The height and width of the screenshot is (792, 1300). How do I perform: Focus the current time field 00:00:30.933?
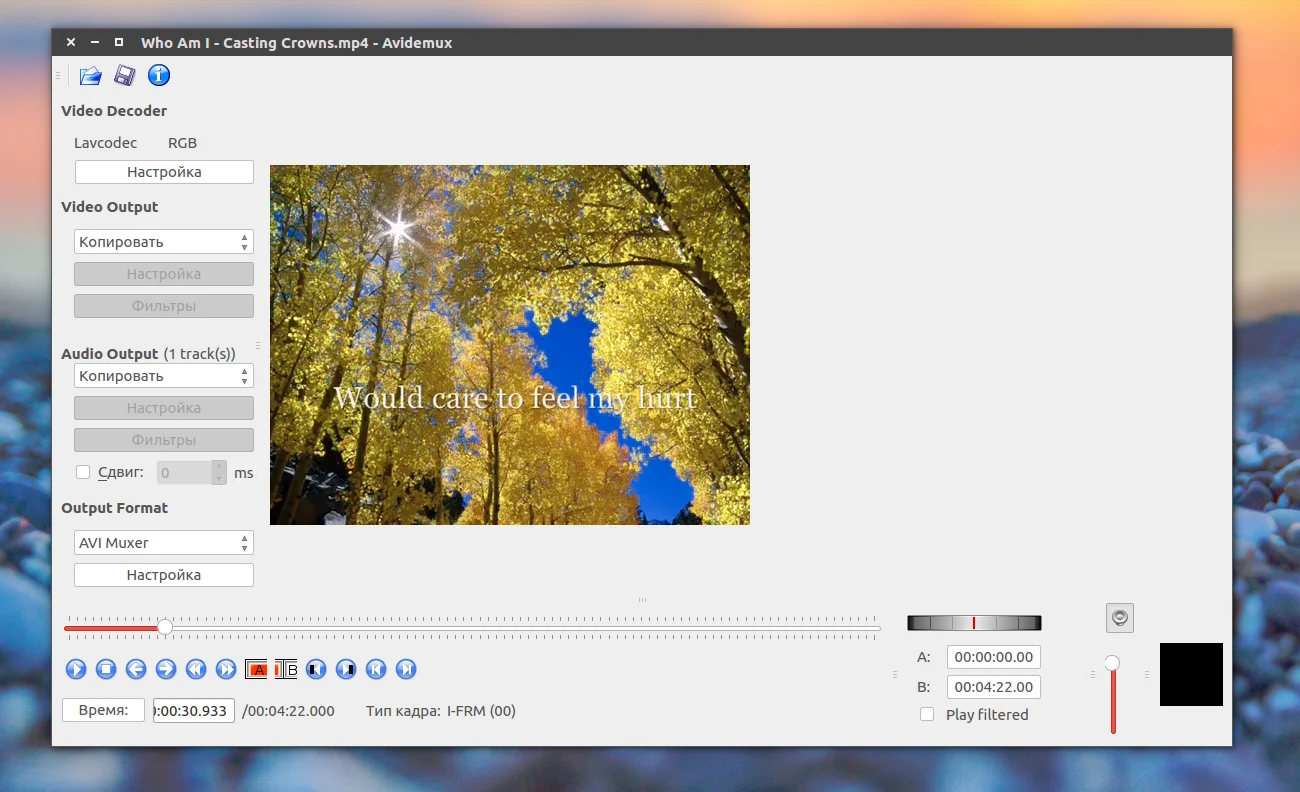[x=194, y=710]
